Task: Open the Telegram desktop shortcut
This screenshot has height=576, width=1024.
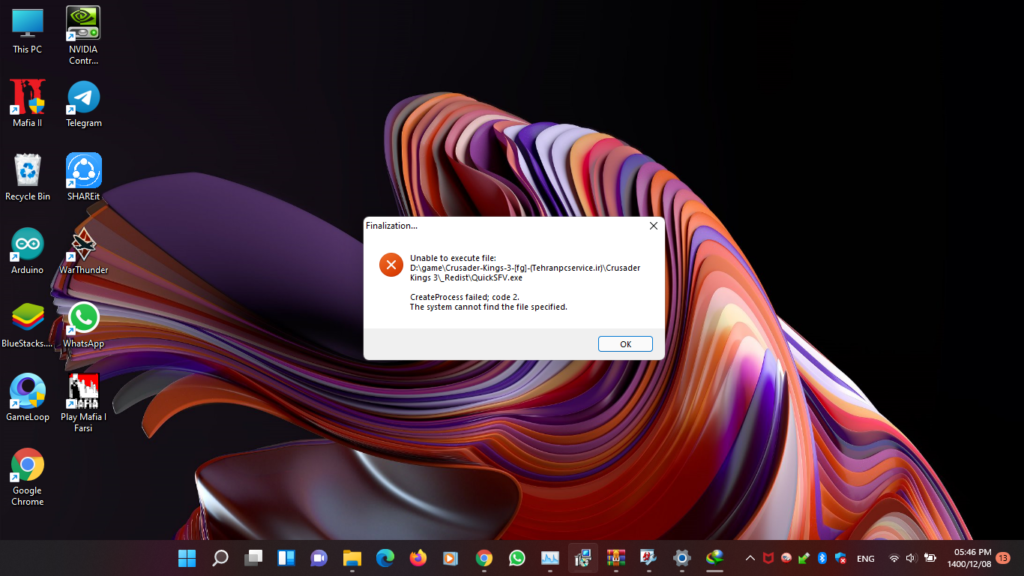Action: (x=84, y=98)
